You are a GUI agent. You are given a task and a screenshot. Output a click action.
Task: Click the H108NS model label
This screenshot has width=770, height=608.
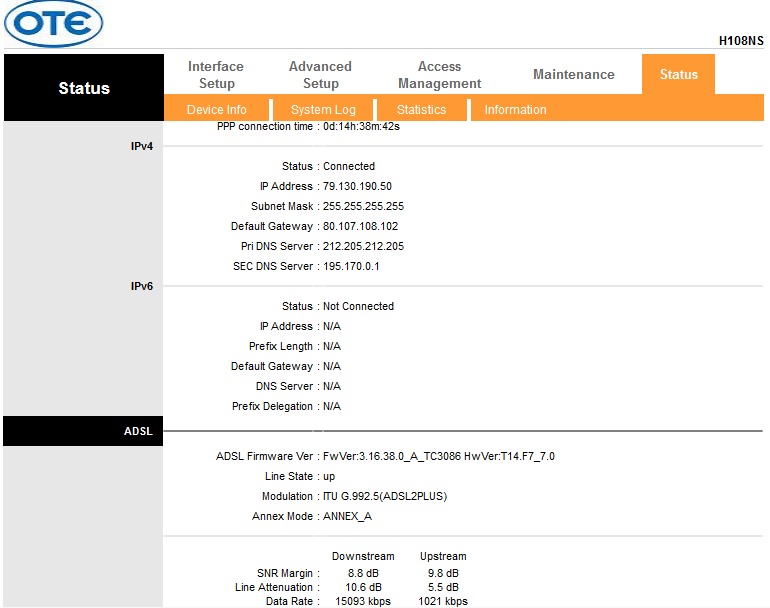pyautogui.click(x=741, y=41)
